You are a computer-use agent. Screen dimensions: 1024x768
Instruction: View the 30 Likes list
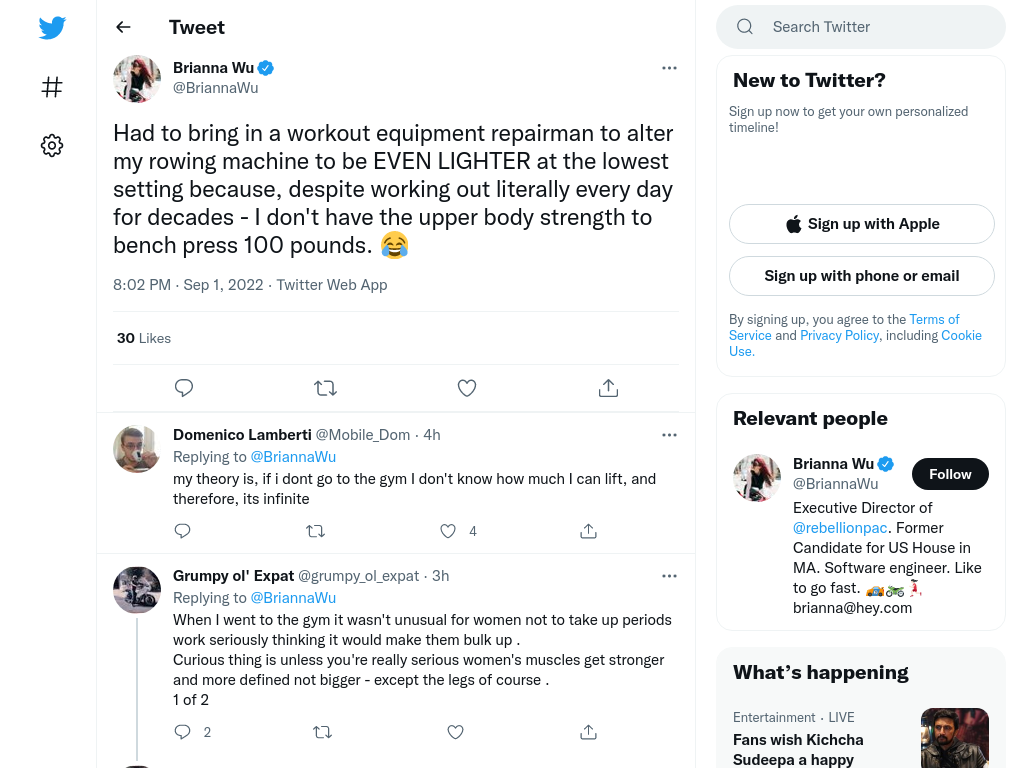(x=144, y=338)
